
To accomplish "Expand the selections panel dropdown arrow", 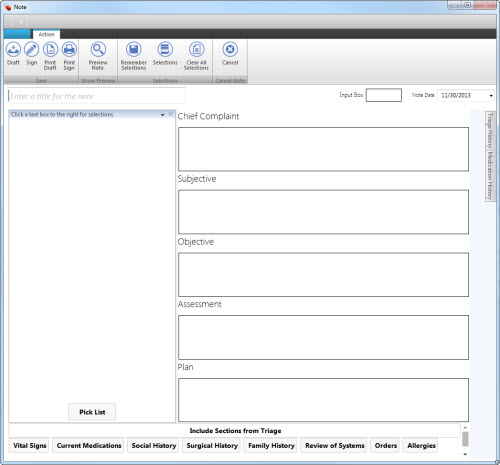I will pos(162,115).
